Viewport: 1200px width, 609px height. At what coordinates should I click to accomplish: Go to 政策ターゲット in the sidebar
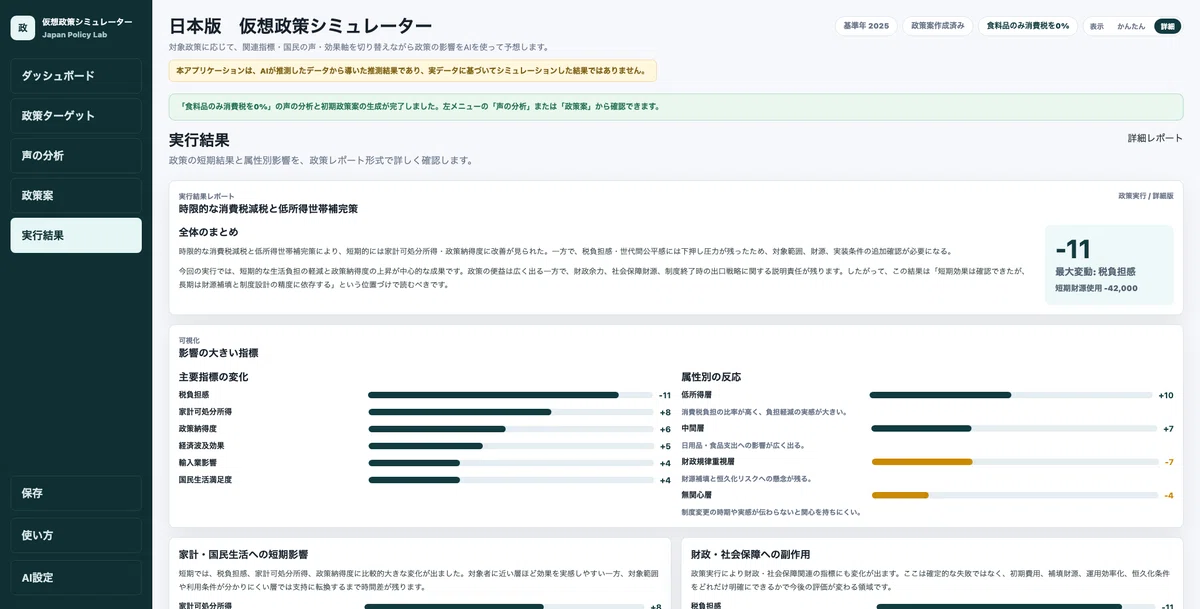[76, 116]
